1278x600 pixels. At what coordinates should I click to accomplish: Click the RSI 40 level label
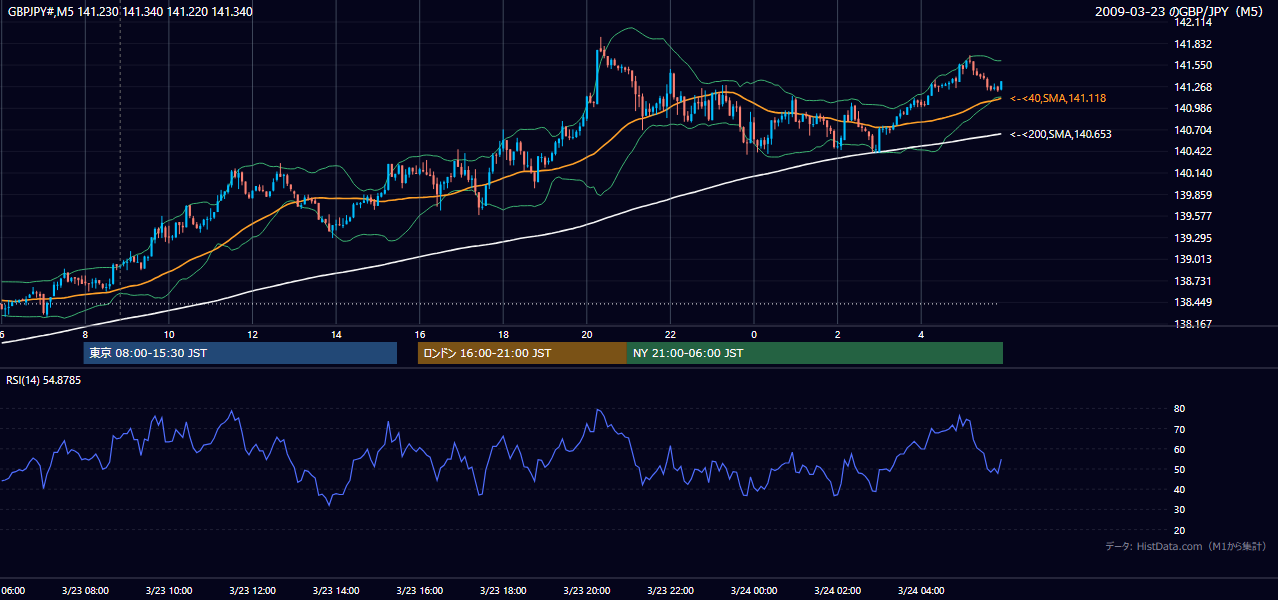1180,489
